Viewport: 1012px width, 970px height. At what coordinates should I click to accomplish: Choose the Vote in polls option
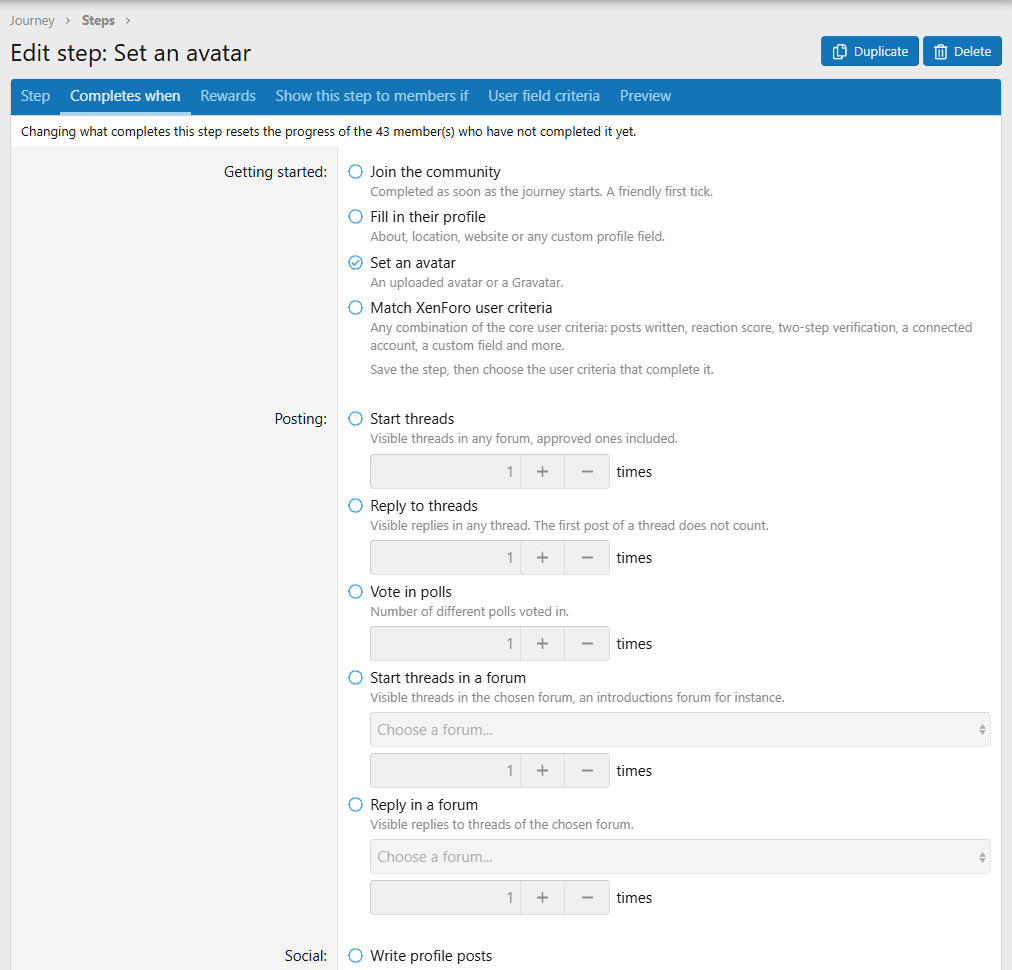tap(356, 592)
